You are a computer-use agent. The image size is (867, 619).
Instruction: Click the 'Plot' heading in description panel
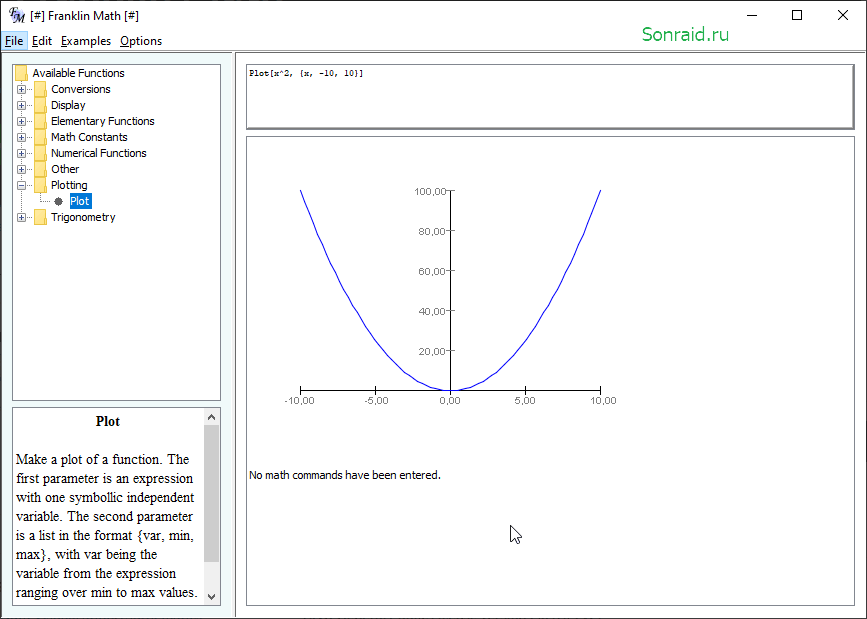pyautogui.click(x=108, y=422)
